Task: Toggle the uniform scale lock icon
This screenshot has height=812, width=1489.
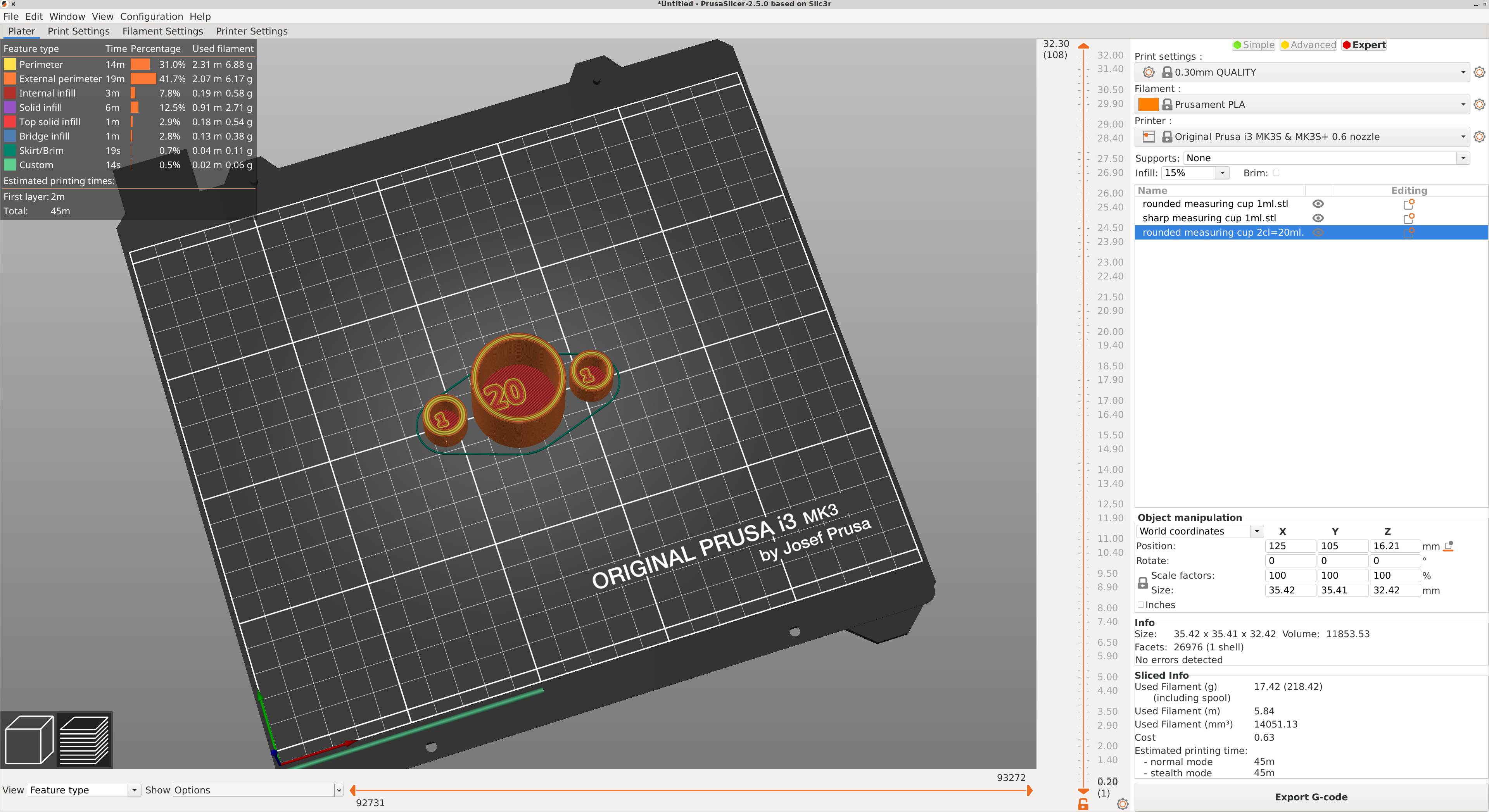Action: coord(1143,583)
